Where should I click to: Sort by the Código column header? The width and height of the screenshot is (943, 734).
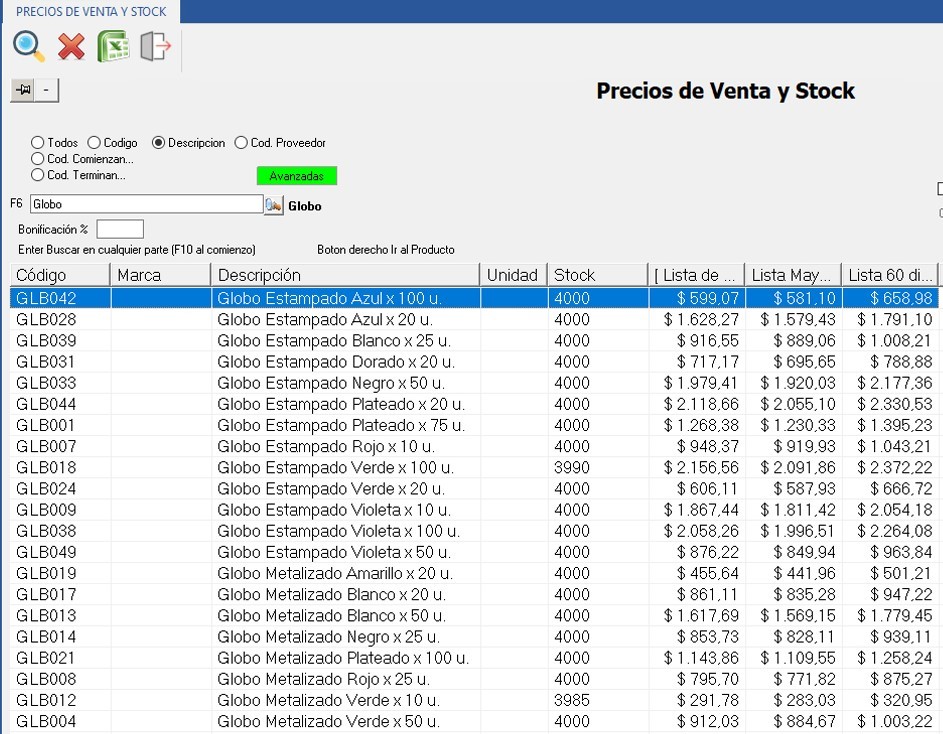click(60, 274)
